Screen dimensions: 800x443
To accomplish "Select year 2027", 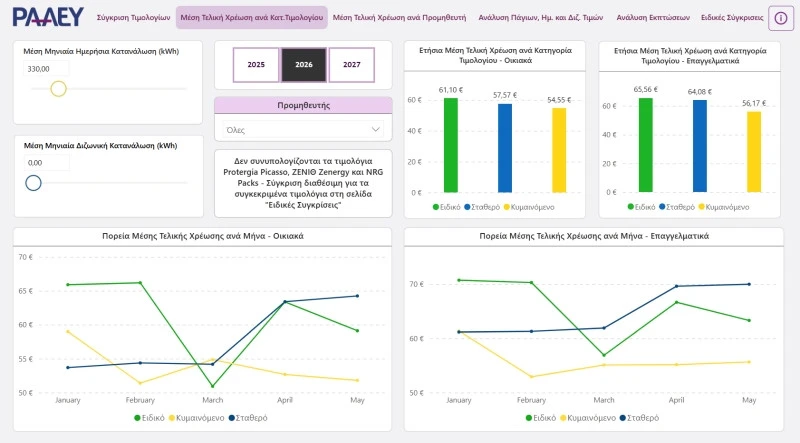I will [x=352, y=65].
